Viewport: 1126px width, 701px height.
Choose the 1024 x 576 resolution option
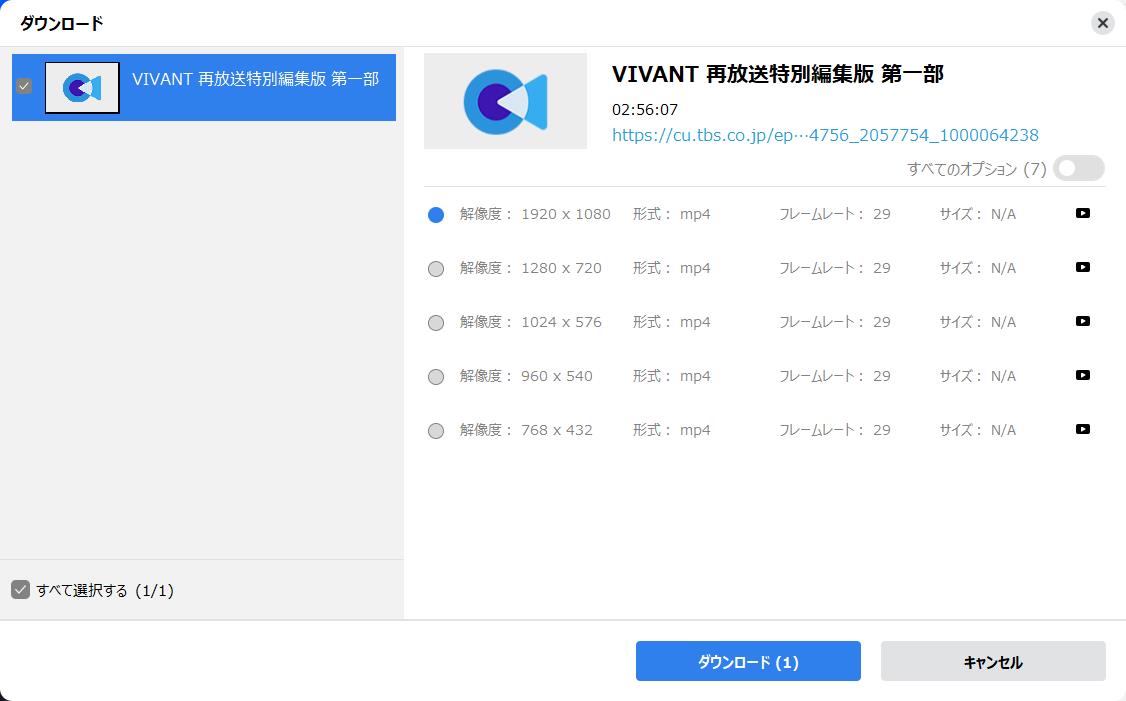[436, 322]
